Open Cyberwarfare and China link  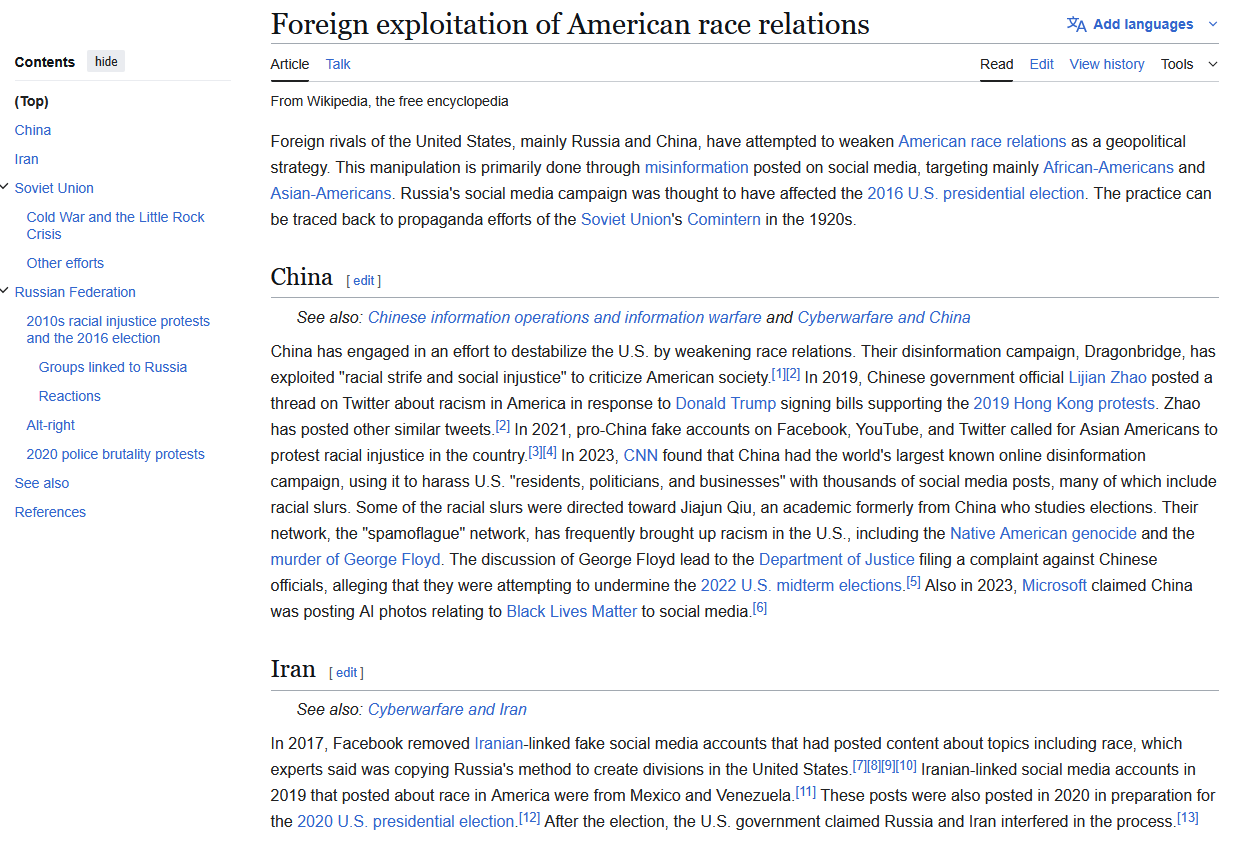[884, 317]
